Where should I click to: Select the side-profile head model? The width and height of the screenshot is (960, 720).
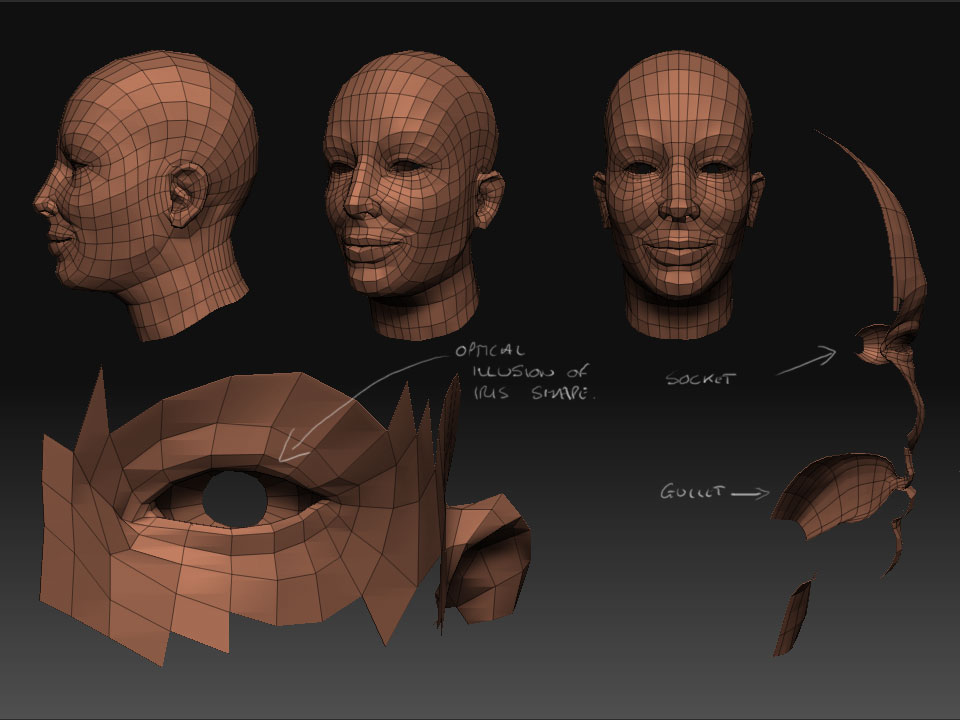(146, 195)
